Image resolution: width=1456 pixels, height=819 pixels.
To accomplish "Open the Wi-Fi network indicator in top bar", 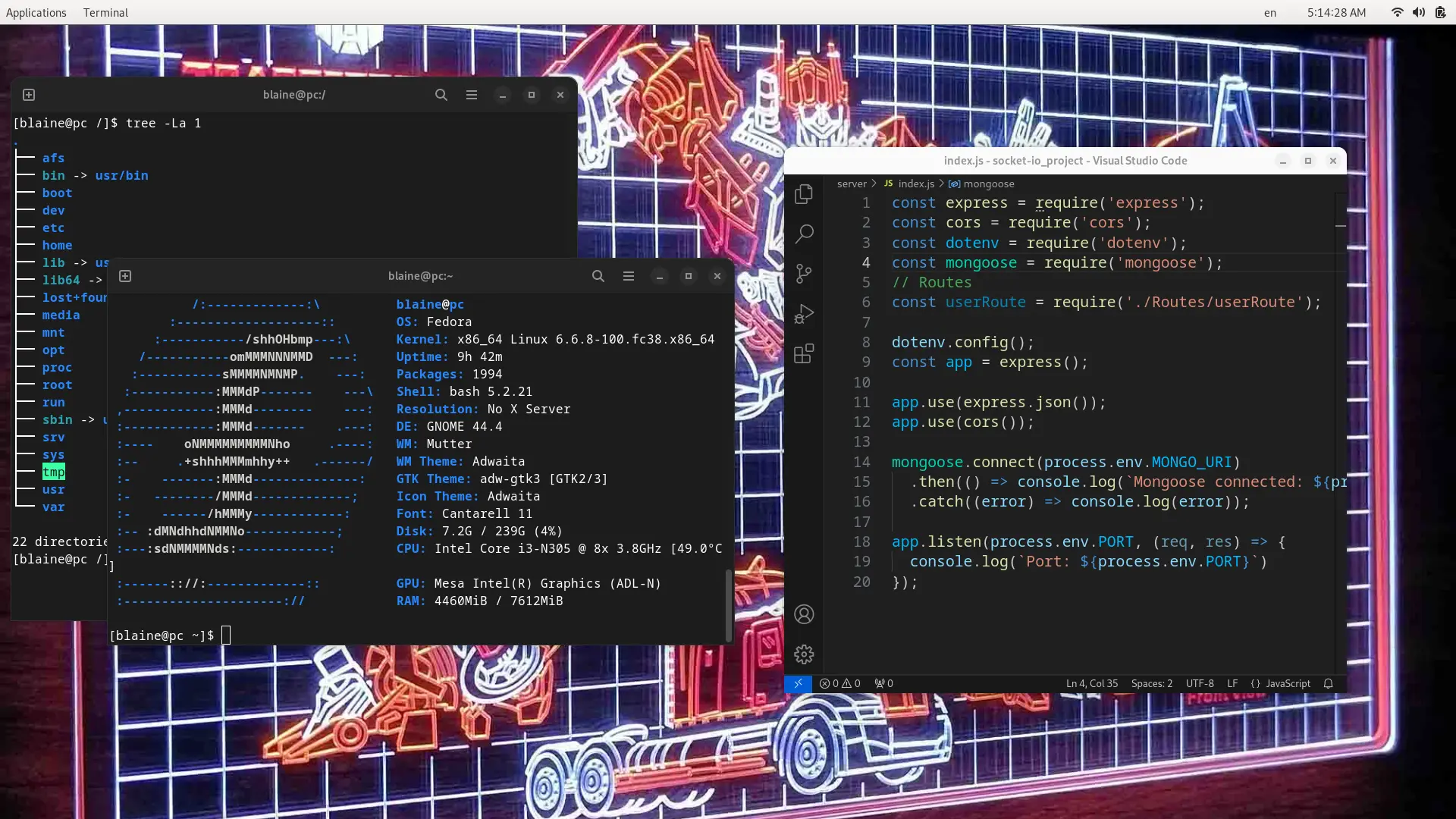I will pyautogui.click(x=1397, y=12).
